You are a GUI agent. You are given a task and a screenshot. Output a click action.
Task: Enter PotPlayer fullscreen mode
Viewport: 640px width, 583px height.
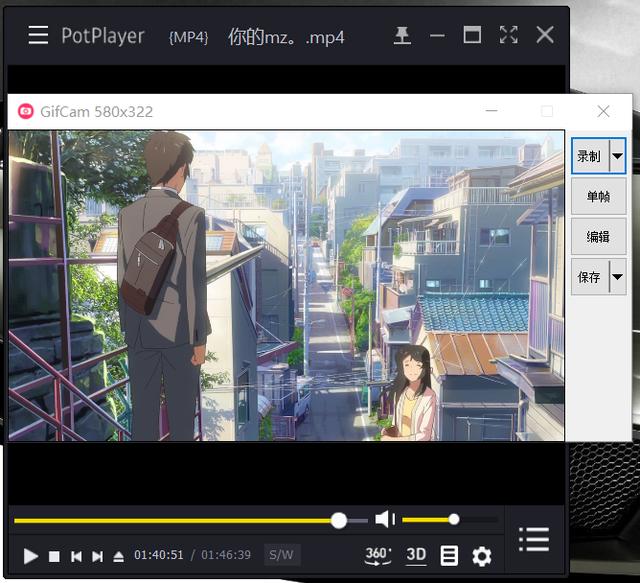point(509,35)
